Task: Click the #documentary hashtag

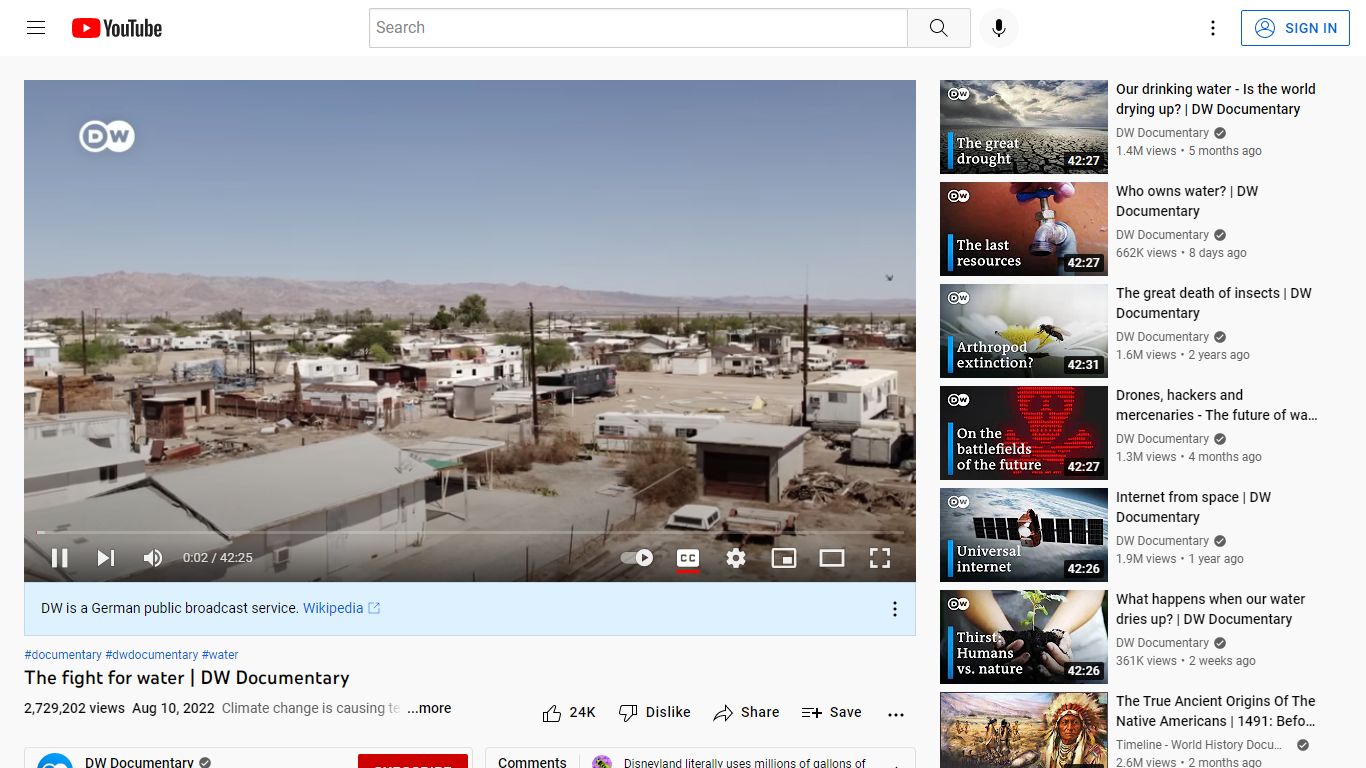Action: tap(63, 655)
